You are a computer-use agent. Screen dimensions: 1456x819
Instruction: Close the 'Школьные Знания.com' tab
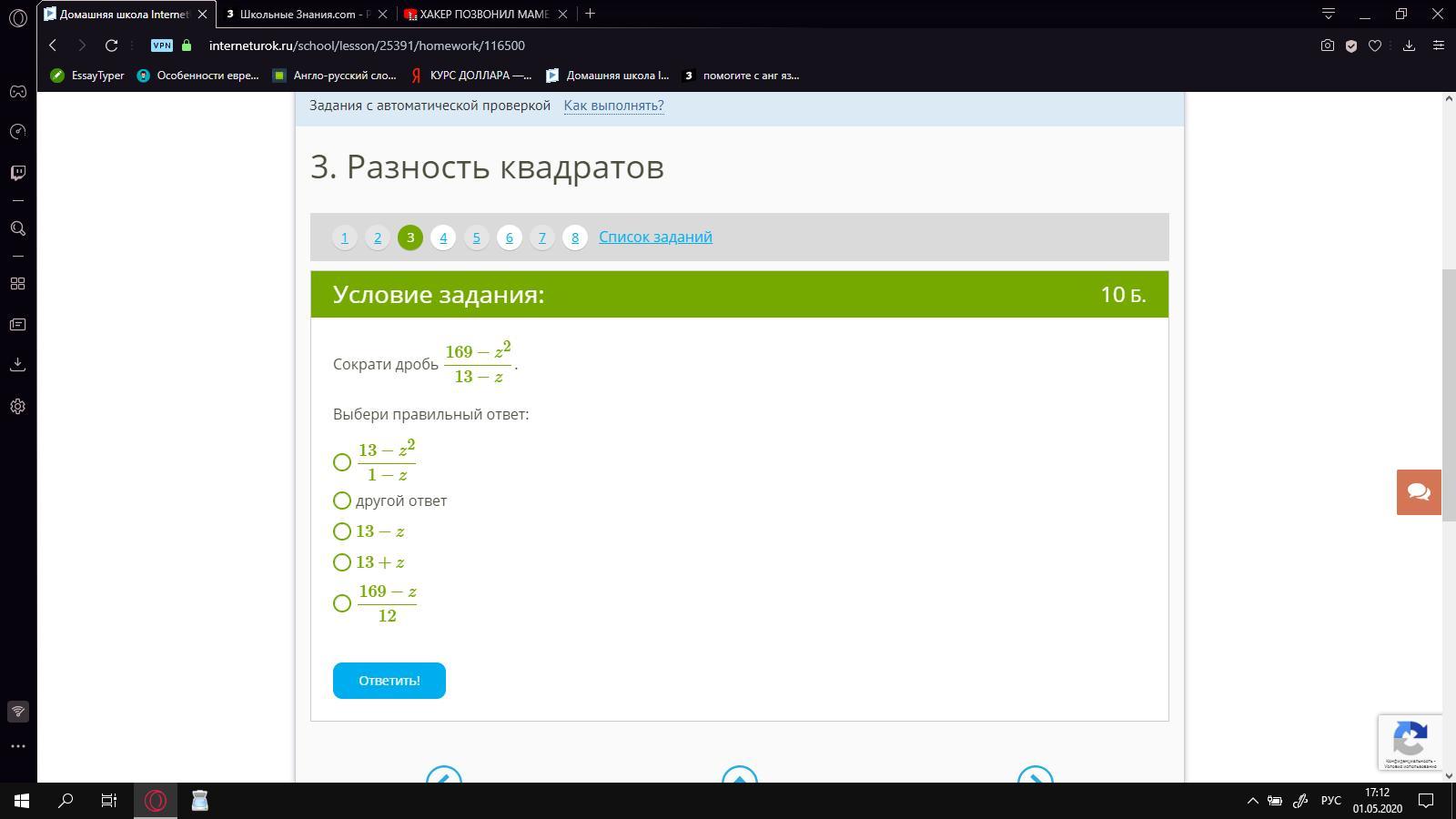pos(382,14)
